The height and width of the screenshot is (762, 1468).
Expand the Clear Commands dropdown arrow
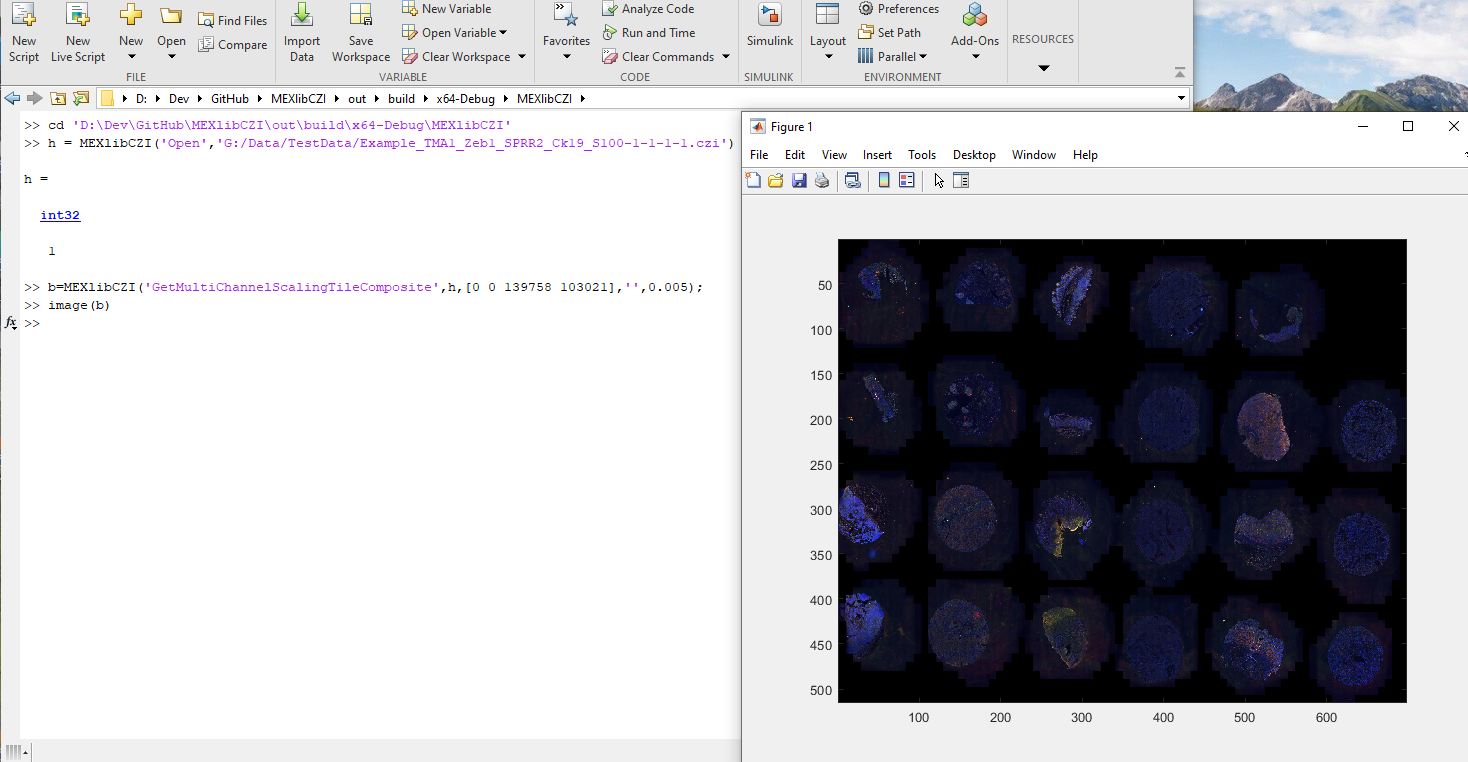pyautogui.click(x=725, y=57)
